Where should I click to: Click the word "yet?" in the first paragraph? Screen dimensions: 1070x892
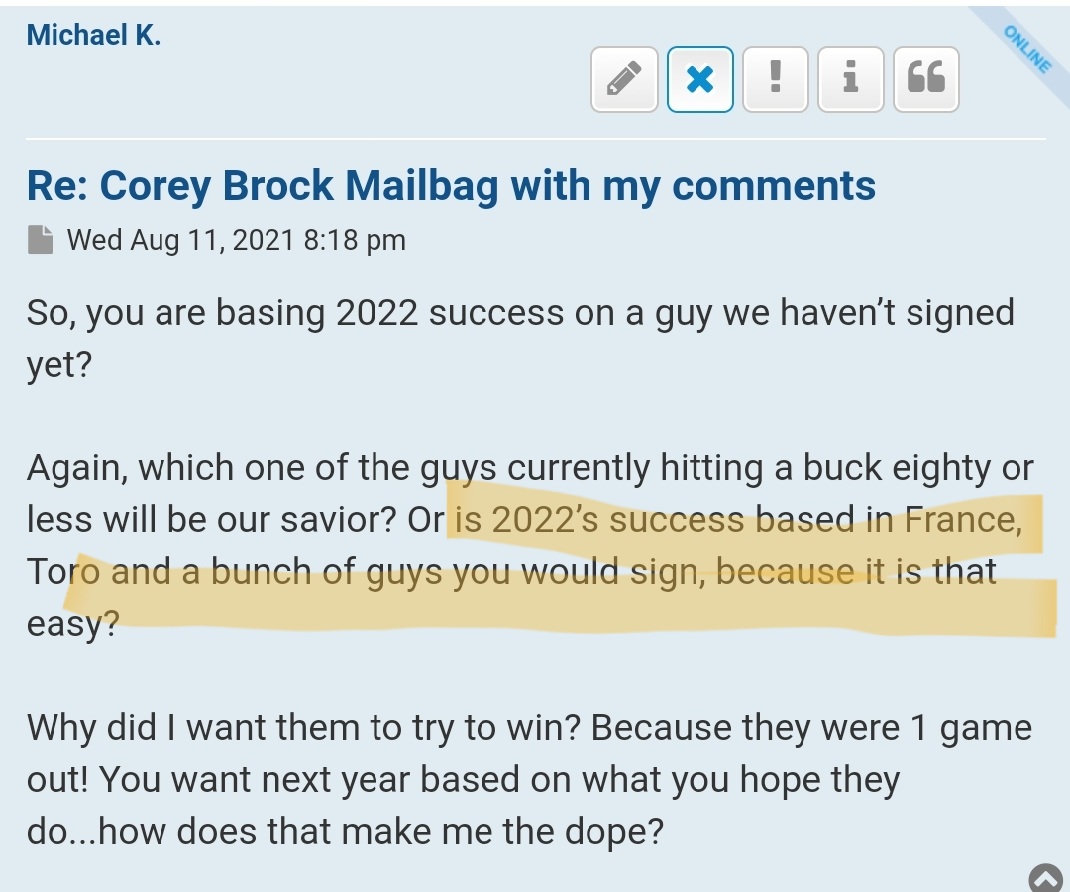tap(60, 365)
